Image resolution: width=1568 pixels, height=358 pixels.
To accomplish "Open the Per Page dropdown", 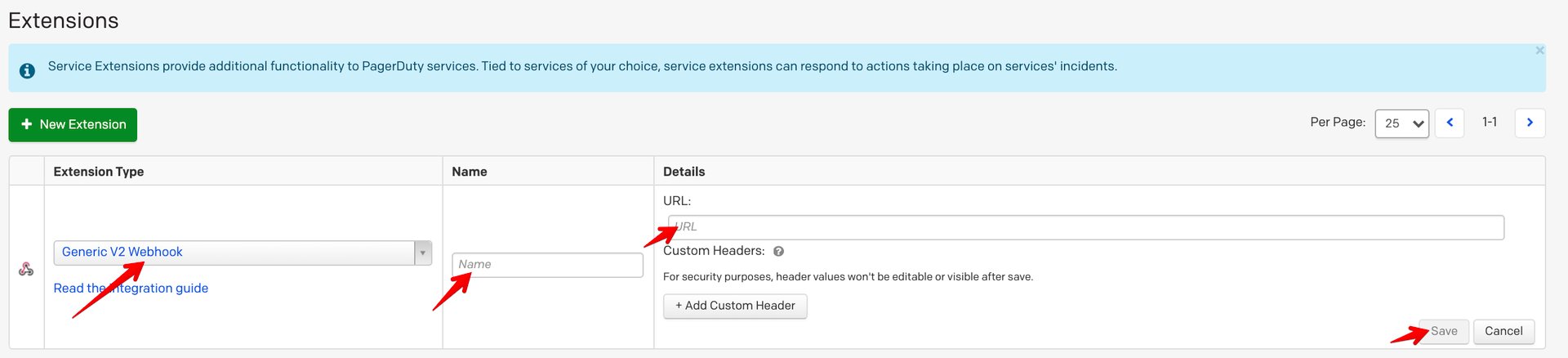I will (1401, 123).
